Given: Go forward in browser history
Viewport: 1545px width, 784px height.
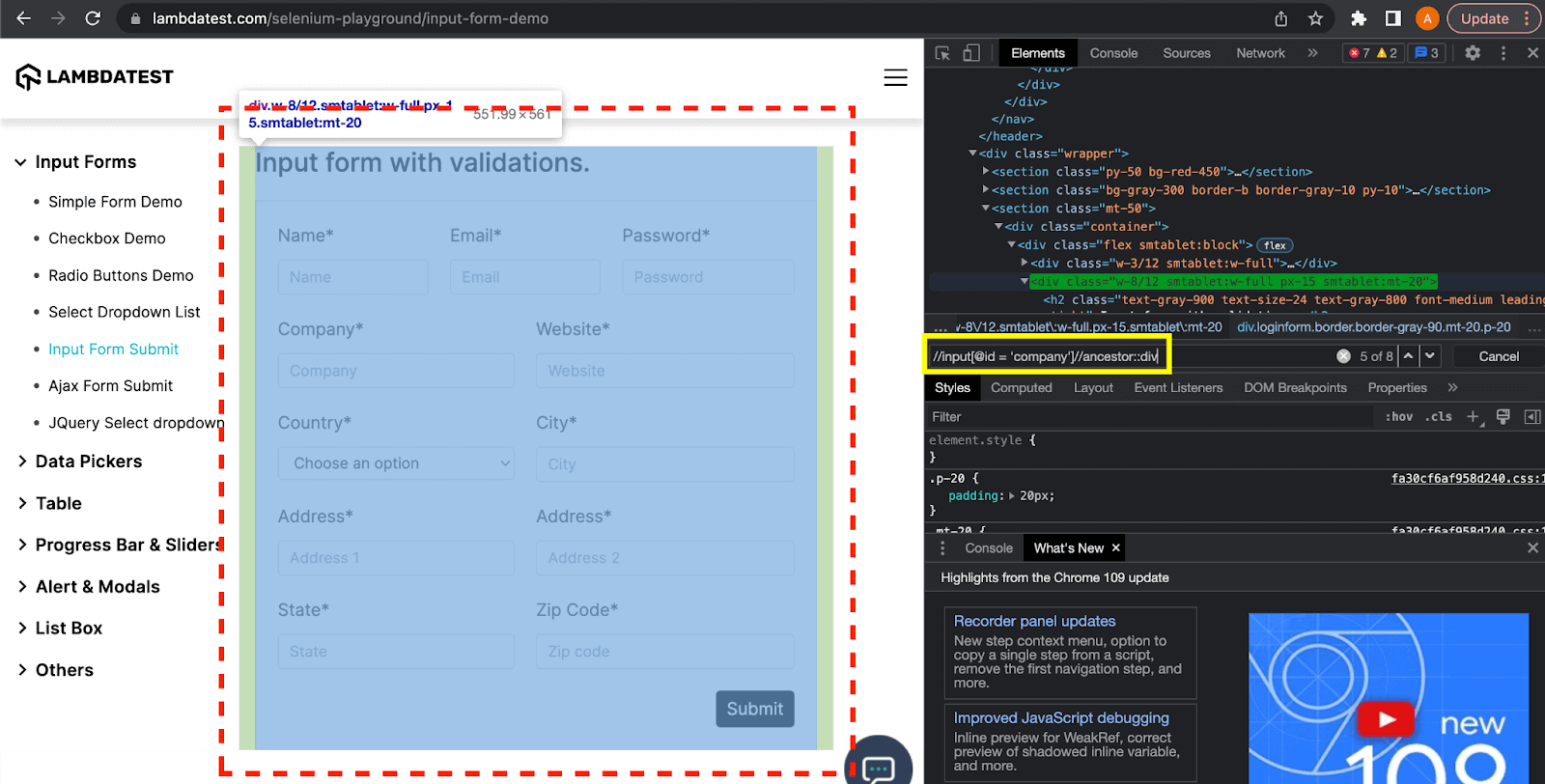Looking at the screenshot, I should (58, 18).
